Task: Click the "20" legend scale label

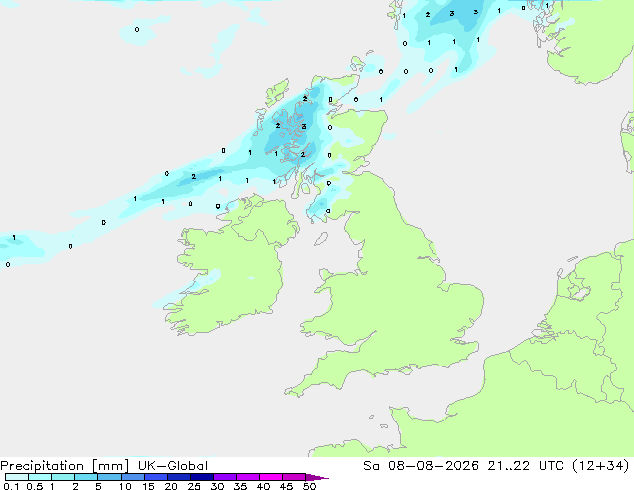Action: [171, 486]
